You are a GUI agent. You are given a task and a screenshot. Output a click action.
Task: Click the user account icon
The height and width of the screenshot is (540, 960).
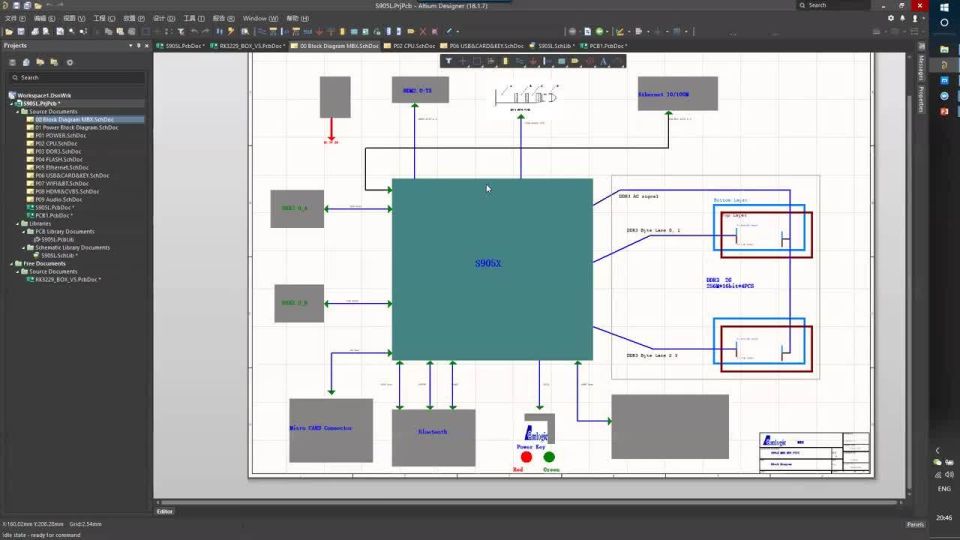915,18
